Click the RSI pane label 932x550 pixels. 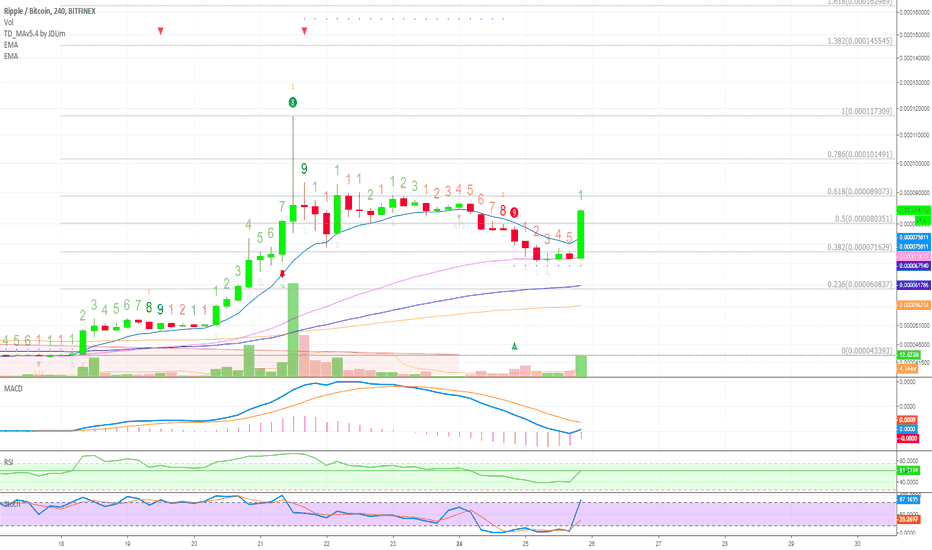pos(8,462)
